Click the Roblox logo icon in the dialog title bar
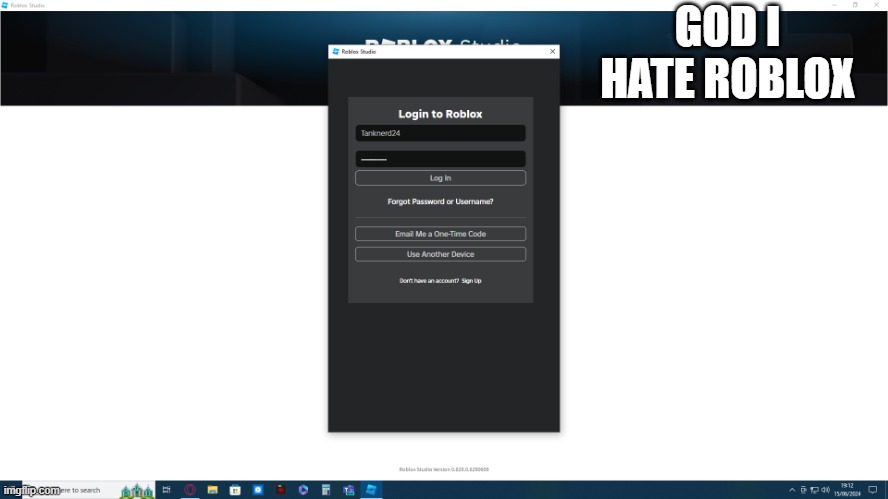Screen dimensions: 888x499 (x=335, y=52)
